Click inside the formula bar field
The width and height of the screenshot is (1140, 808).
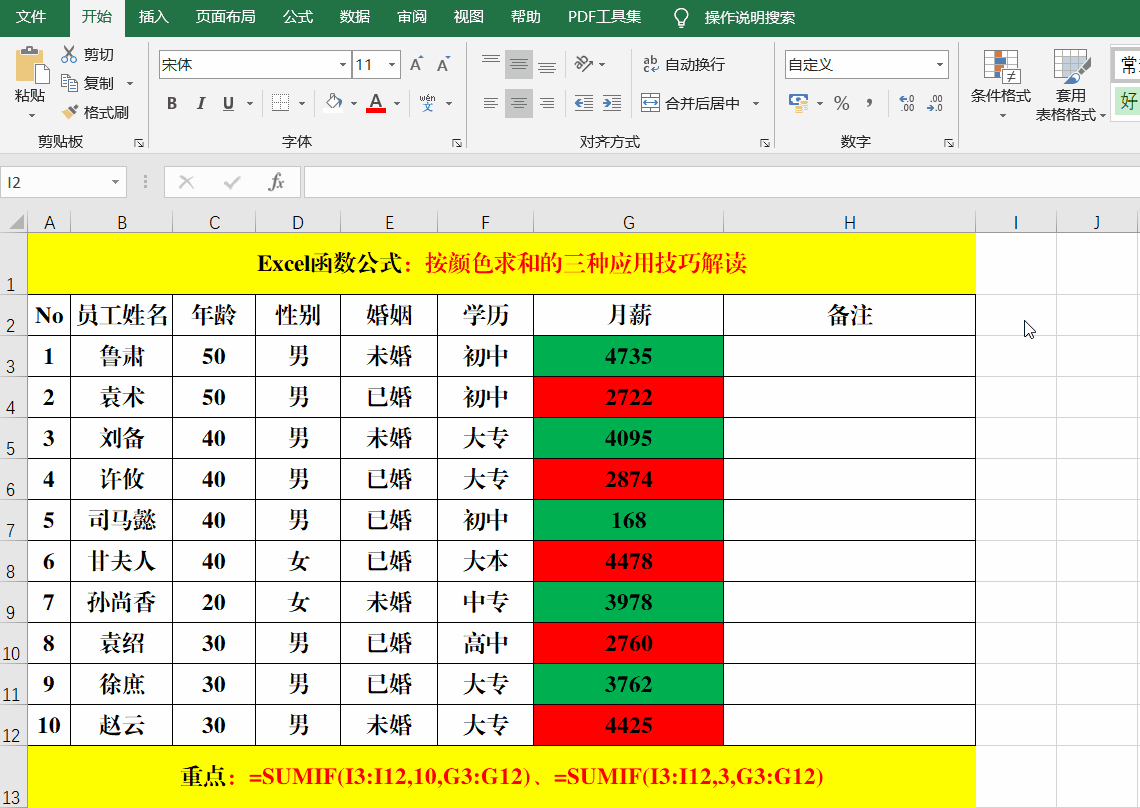click(x=720, y=182)
